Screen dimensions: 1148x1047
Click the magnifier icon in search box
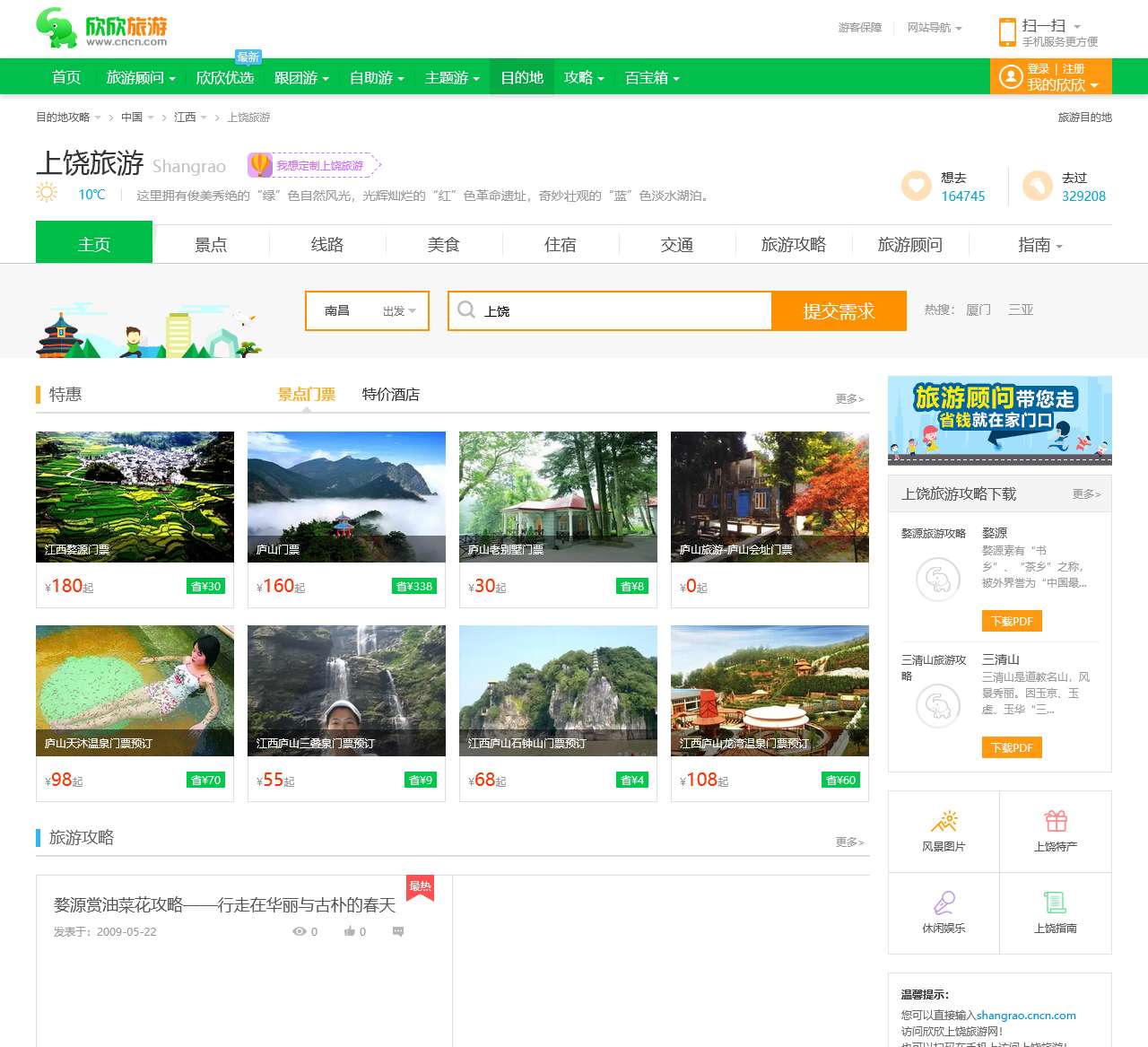coord(466,310)
